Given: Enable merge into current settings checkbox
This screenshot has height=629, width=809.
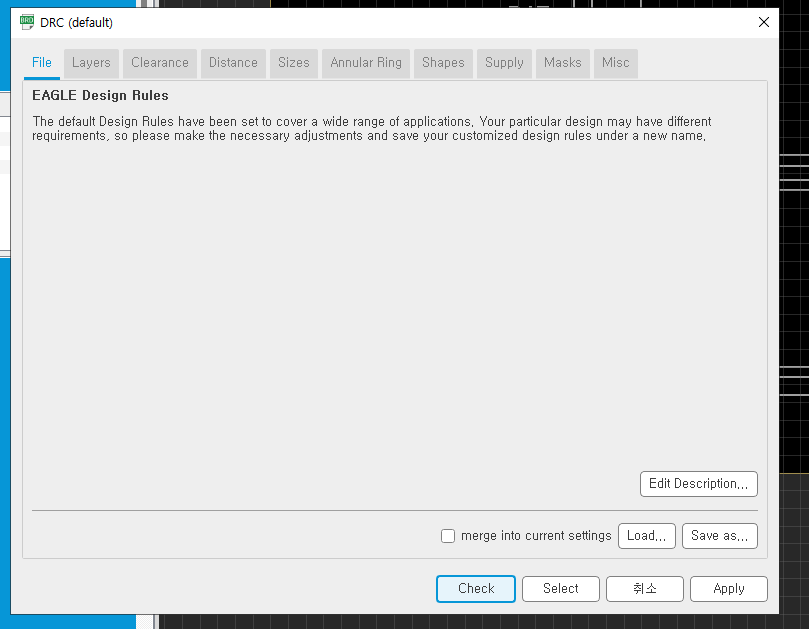Looking at the screenshot, I should (448, 536).
